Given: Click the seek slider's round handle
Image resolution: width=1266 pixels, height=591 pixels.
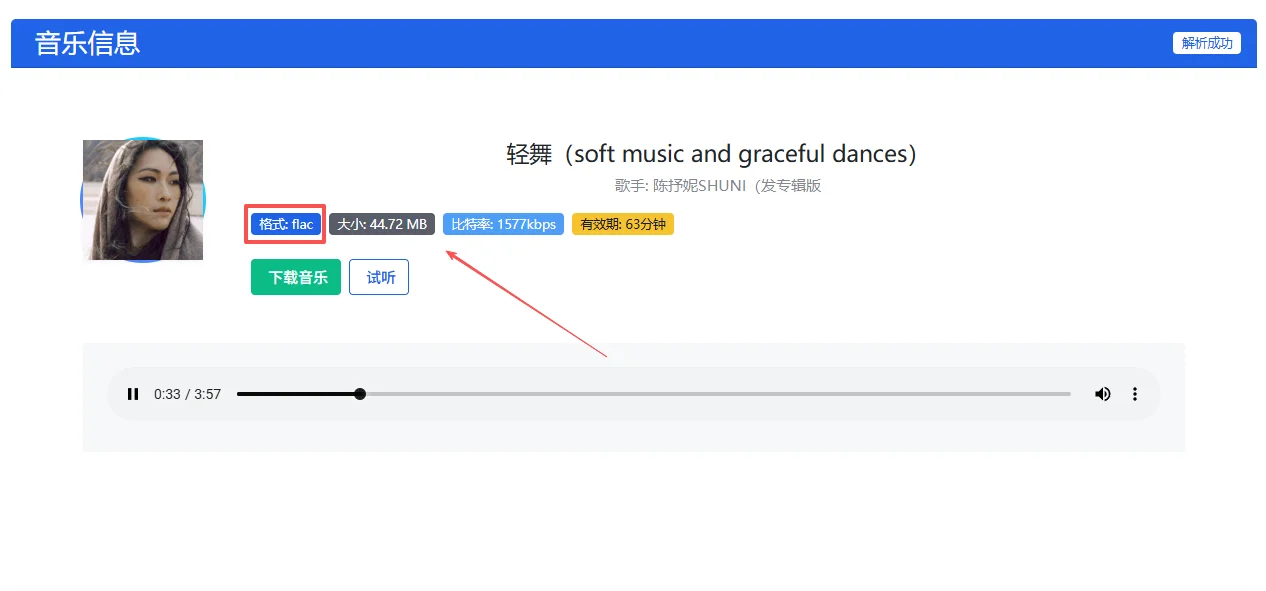Looking at the screenshot, I should coord(360,394).
